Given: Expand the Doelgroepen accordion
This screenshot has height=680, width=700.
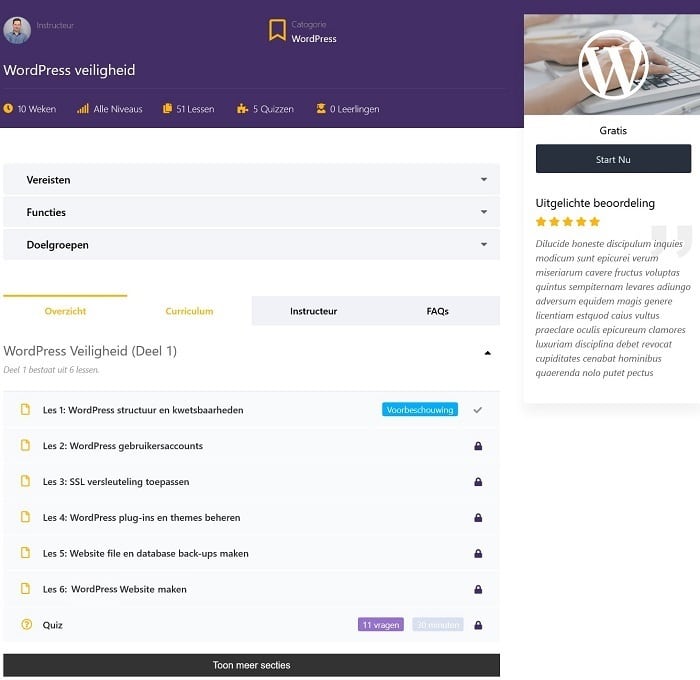Looking at the screenshot, I should 251,245.
